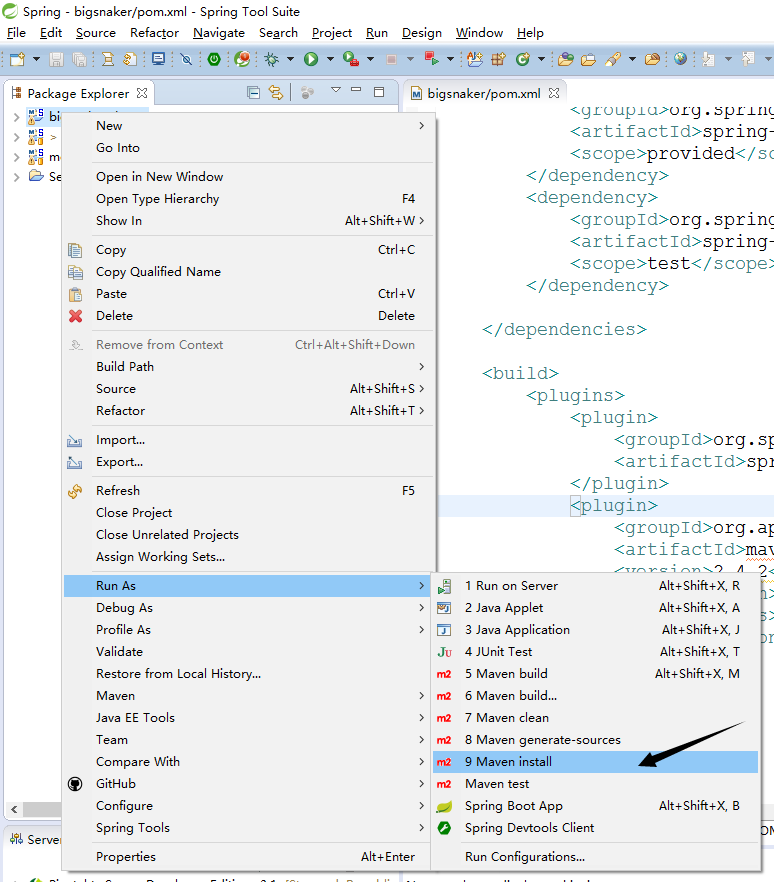Select Maven test in submenu
The image size is (774, 882).
(x=596, y=784)
